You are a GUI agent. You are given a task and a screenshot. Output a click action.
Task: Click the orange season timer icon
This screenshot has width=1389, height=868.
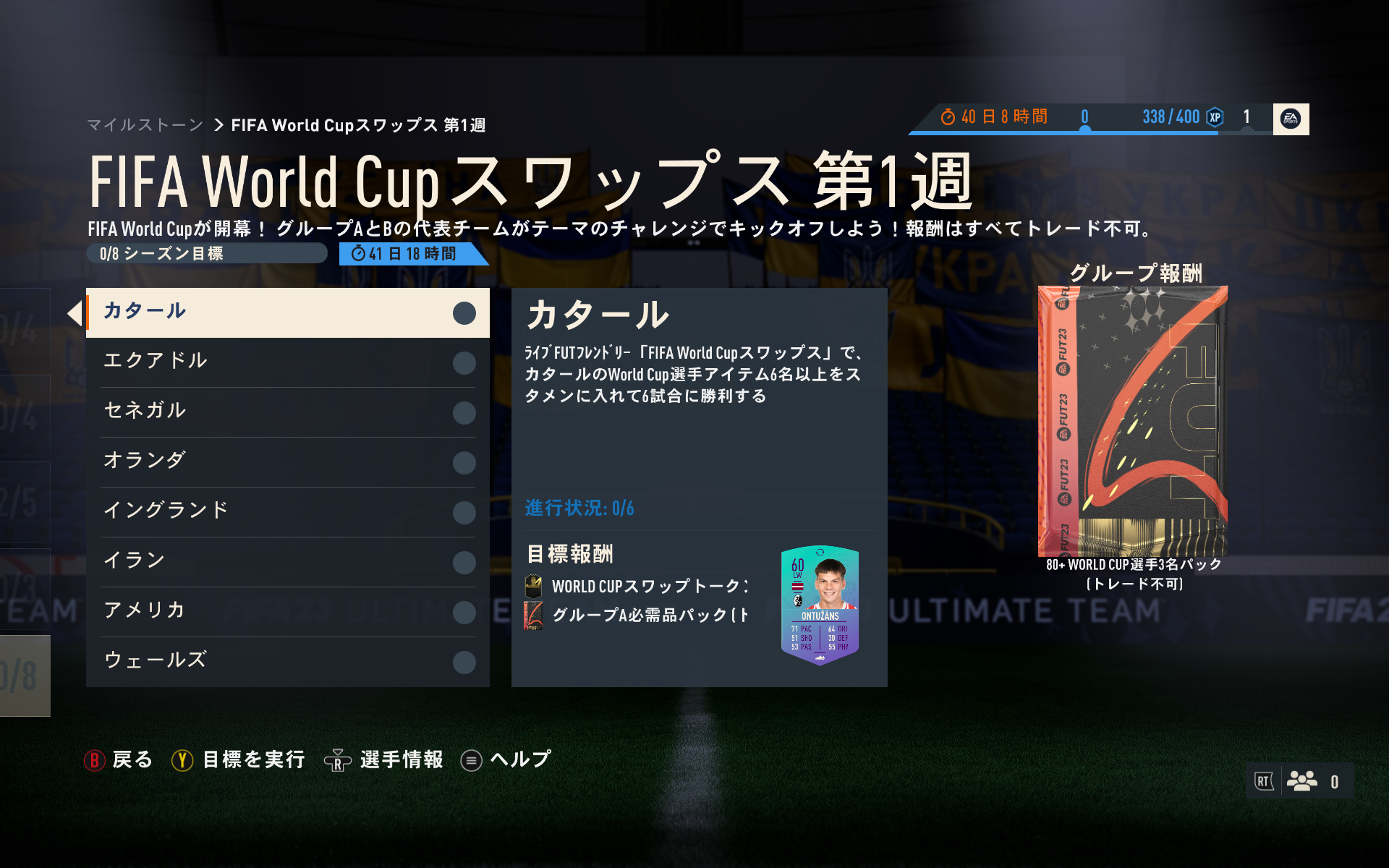[x=948, y=117]
